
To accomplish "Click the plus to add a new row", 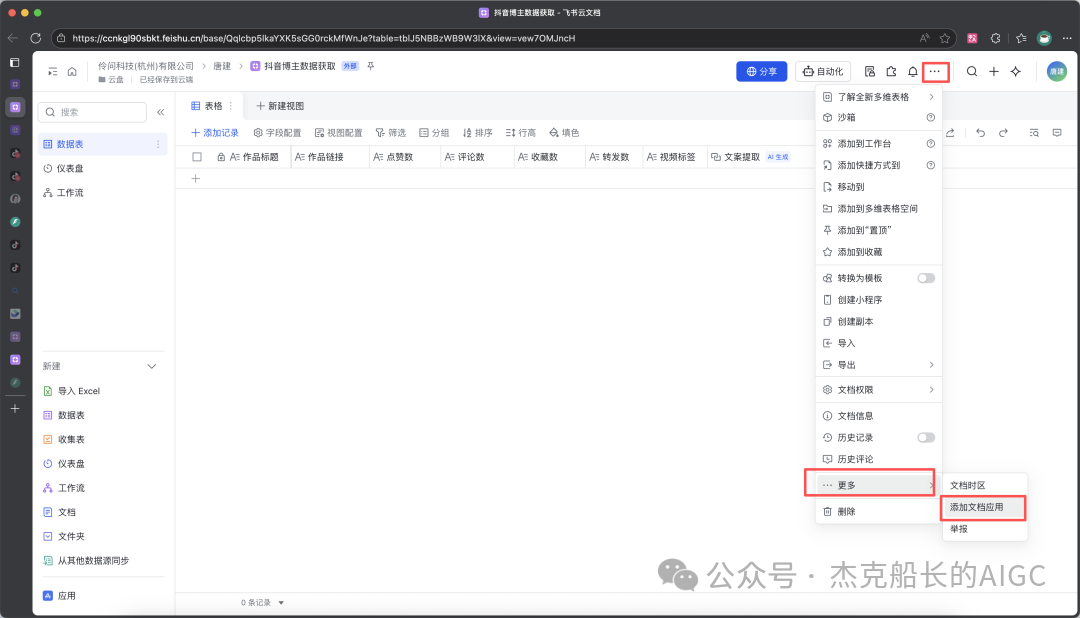I will click(196, 178).
